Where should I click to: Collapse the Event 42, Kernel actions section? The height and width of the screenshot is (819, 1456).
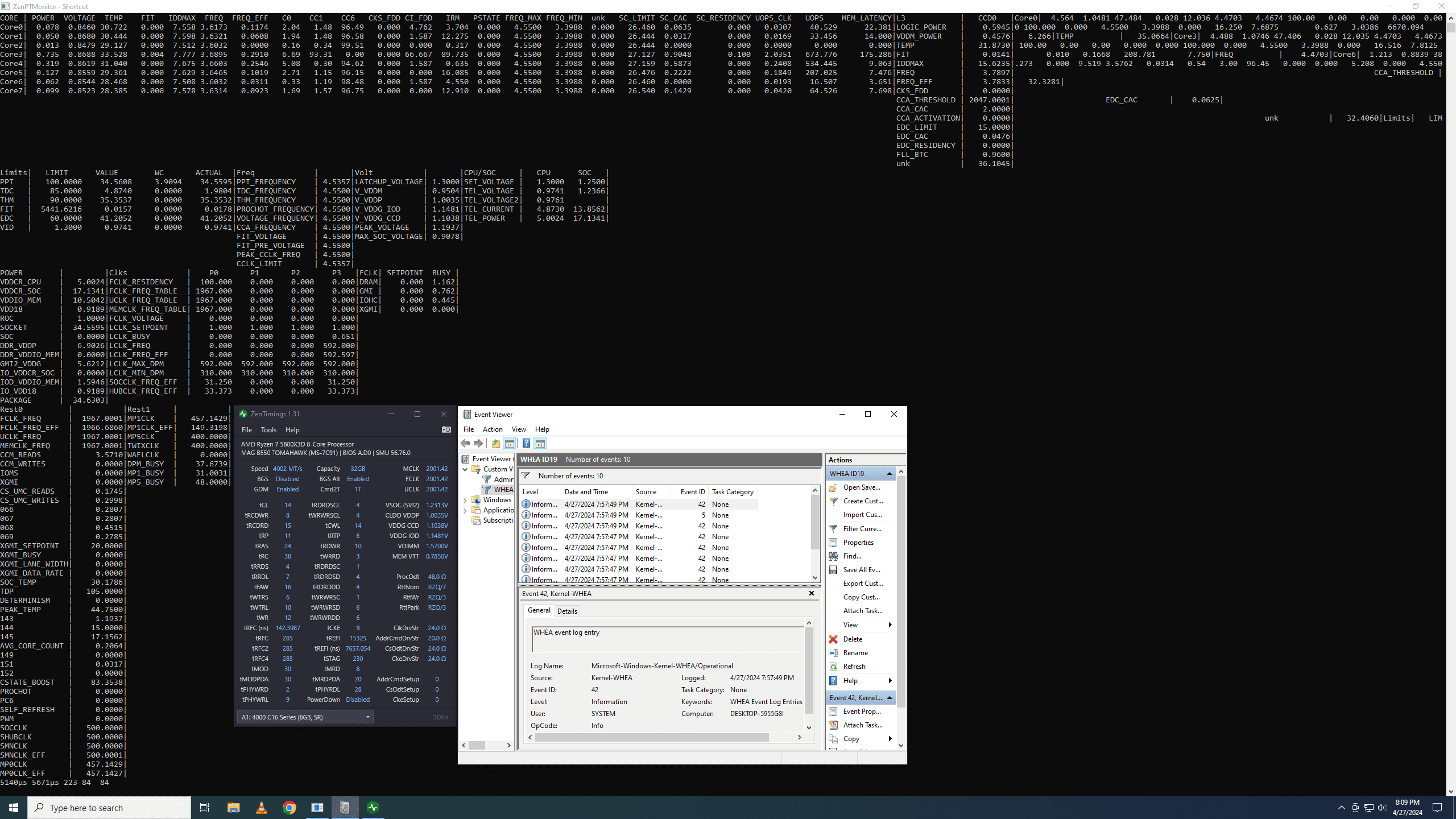pyautogui.click(x=890, y=698)
